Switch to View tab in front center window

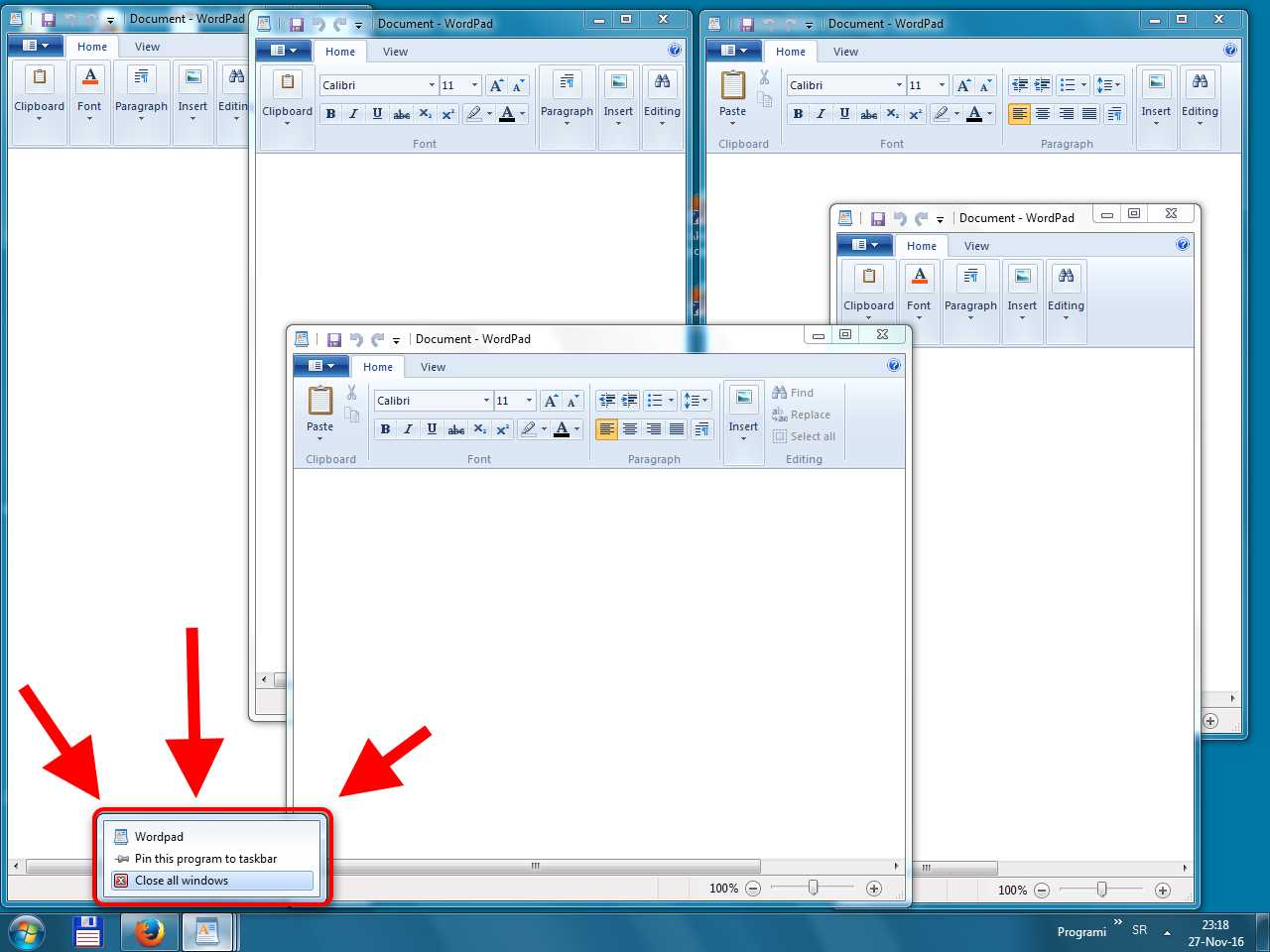pos(433,367)
